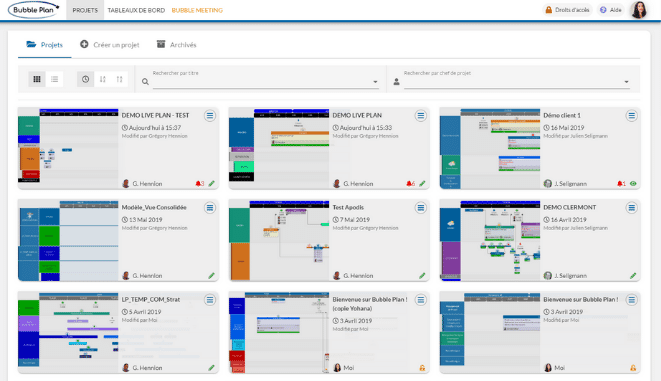Switch to the Projets tab
Screen dimensions: 661x381
[x=45, y=45]
